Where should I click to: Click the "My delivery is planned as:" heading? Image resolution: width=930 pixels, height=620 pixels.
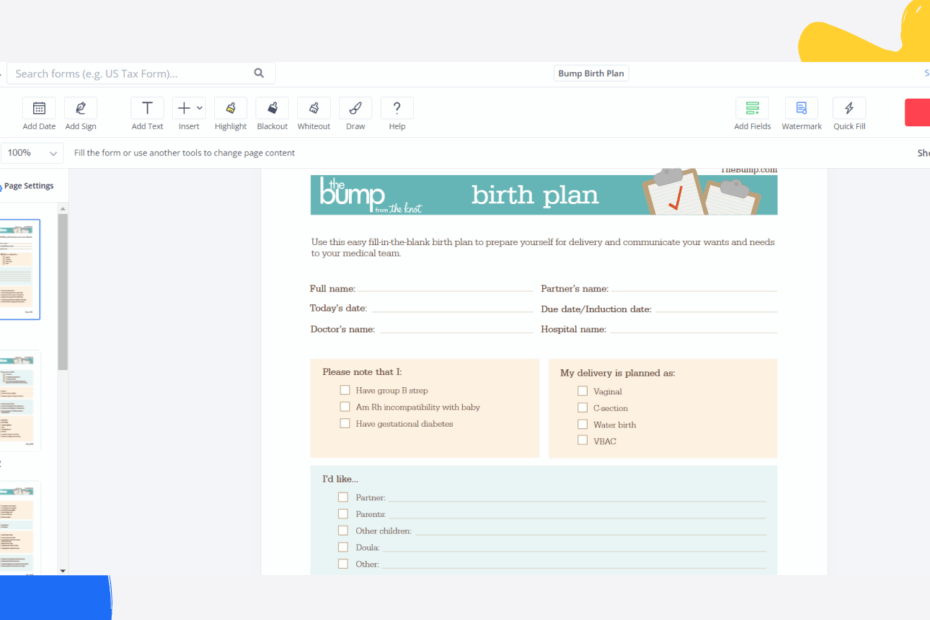point(617,373)
